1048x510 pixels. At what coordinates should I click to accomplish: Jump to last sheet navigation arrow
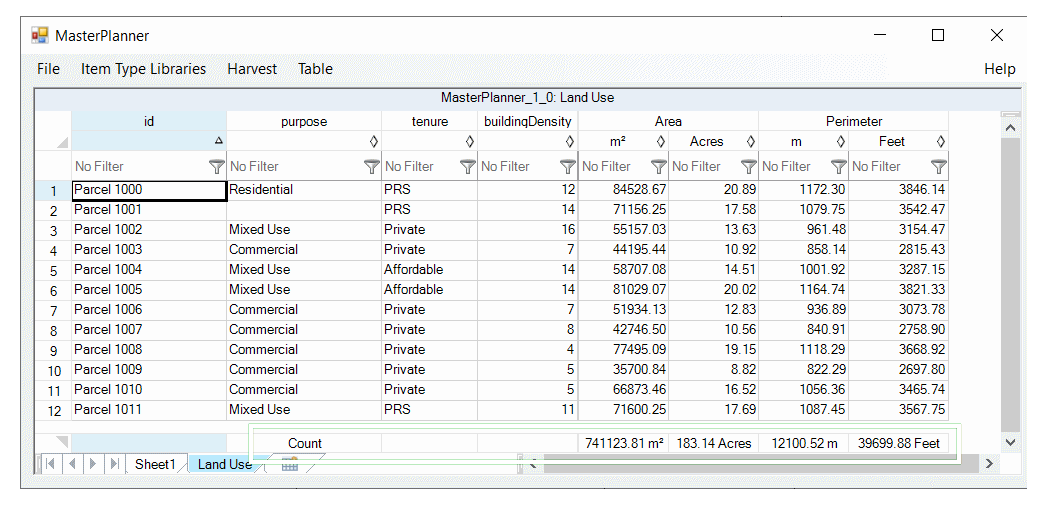114,463
